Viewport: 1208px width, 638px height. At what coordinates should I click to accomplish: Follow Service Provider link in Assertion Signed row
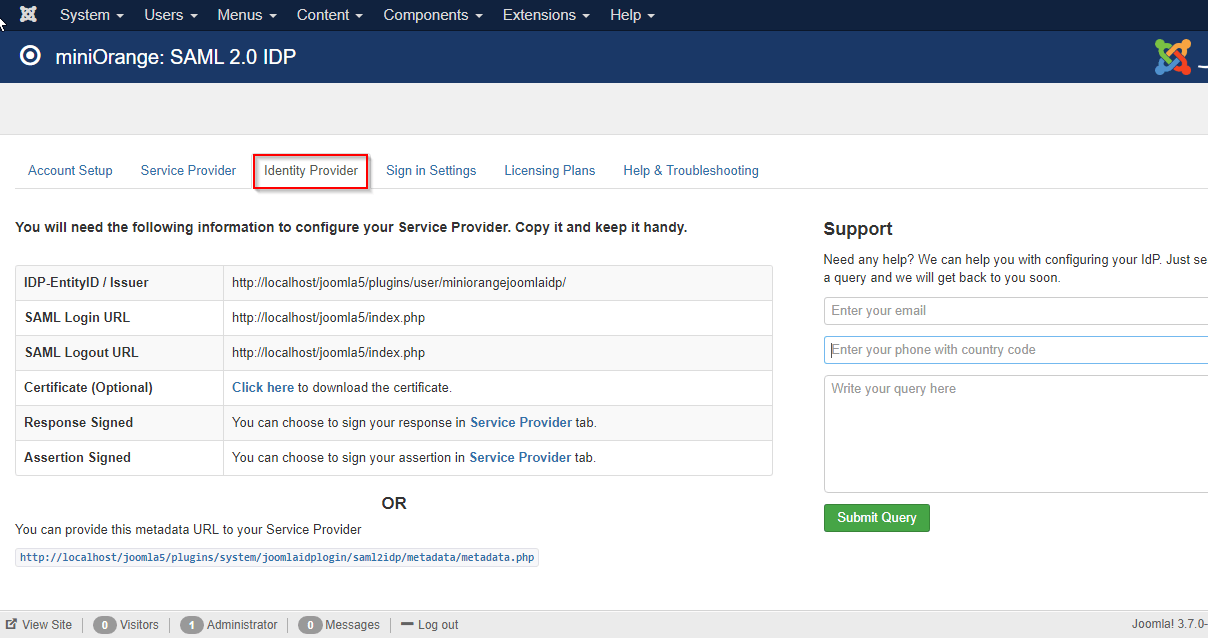520,457
